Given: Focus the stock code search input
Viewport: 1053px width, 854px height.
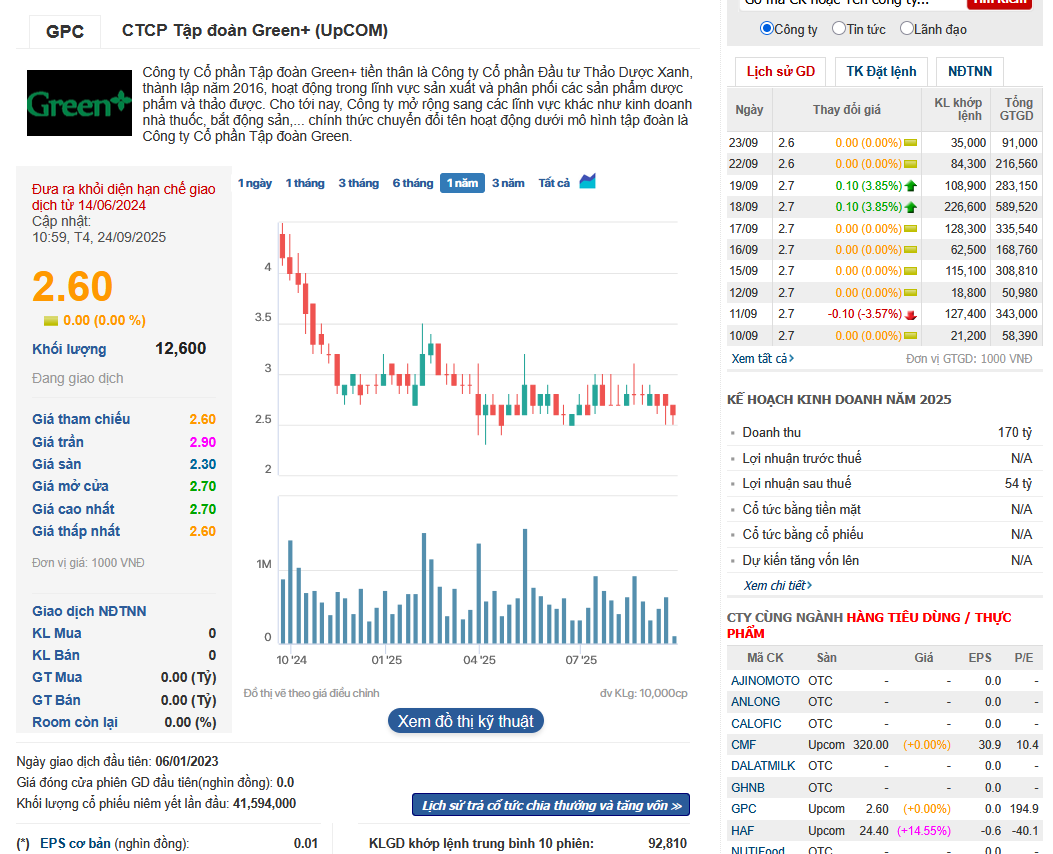Looking at the screenshot, I should 850,3.
